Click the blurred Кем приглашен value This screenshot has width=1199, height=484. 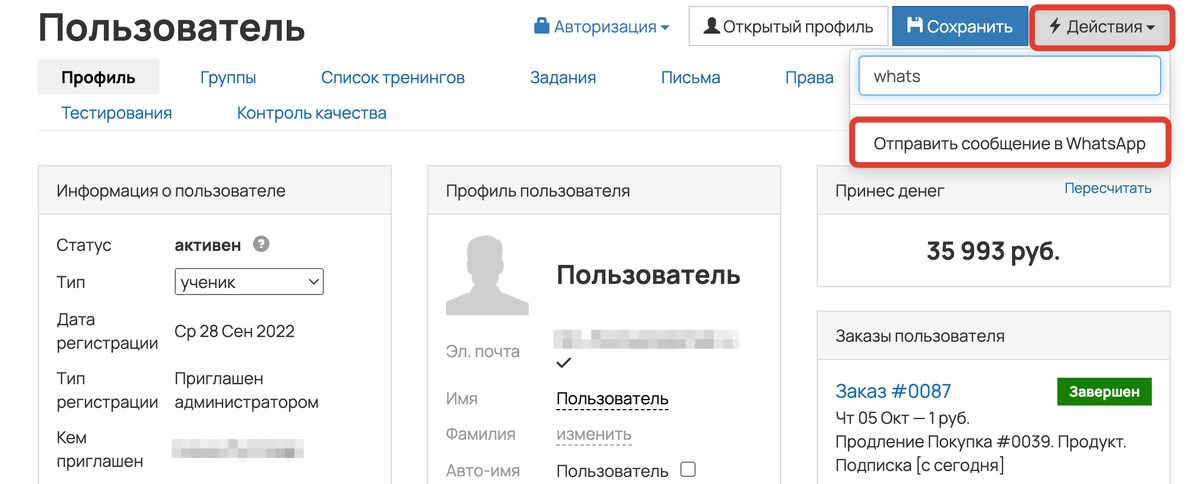[238, 448]
